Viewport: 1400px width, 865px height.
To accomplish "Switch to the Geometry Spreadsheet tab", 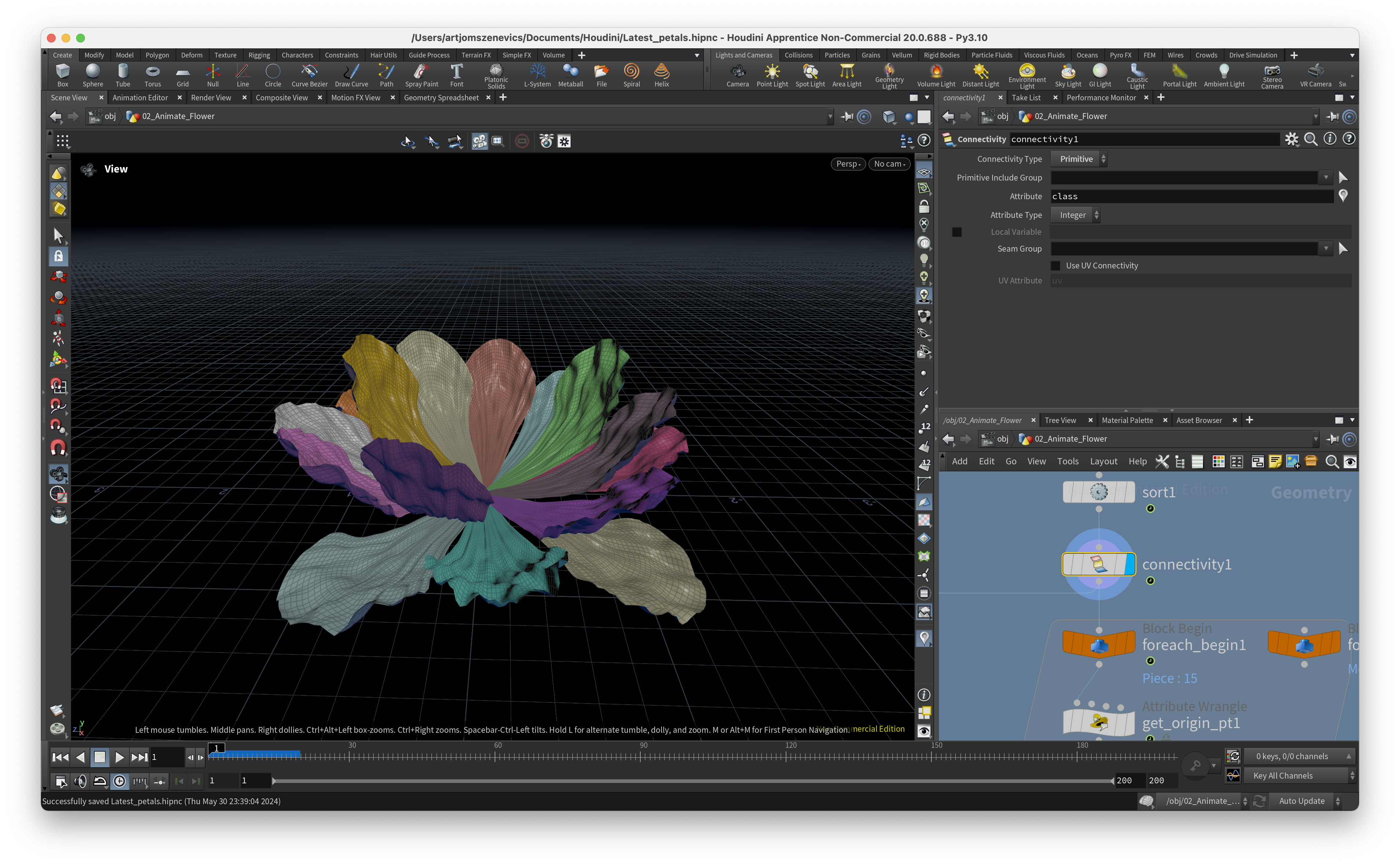I will (441, 98).
